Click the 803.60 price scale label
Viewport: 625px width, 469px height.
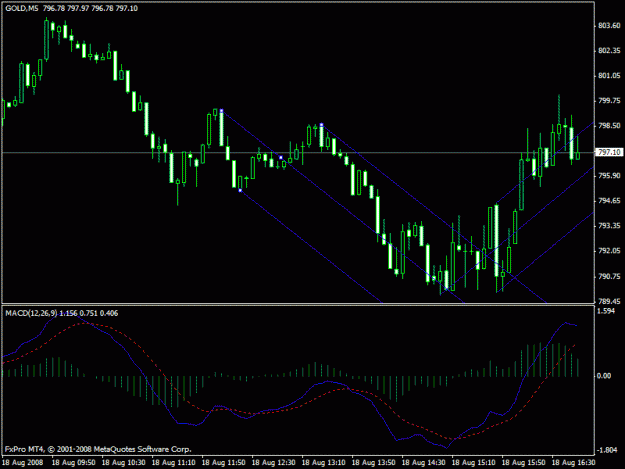[x=609, y=26]
